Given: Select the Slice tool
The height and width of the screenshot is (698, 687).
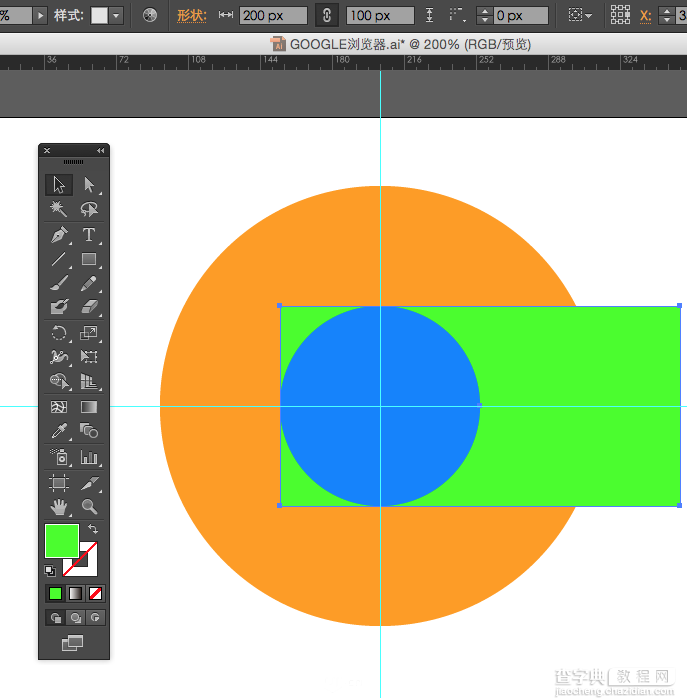Looking at the screenshot, I should tap(89, 483).
